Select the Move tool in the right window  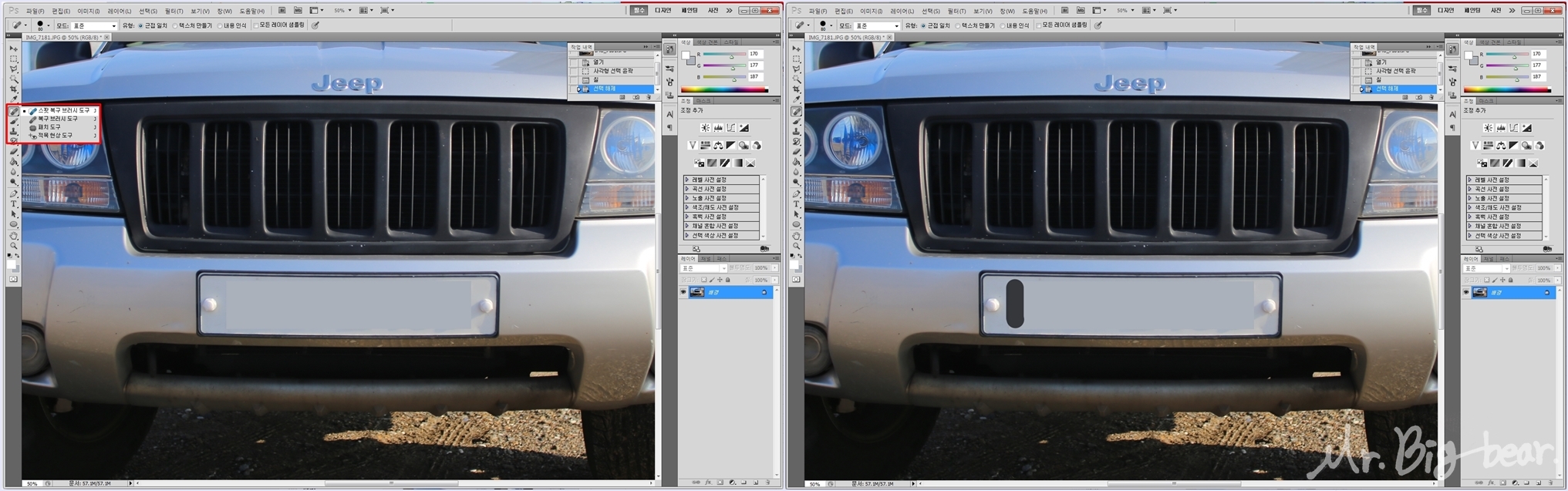coord(797,49)
